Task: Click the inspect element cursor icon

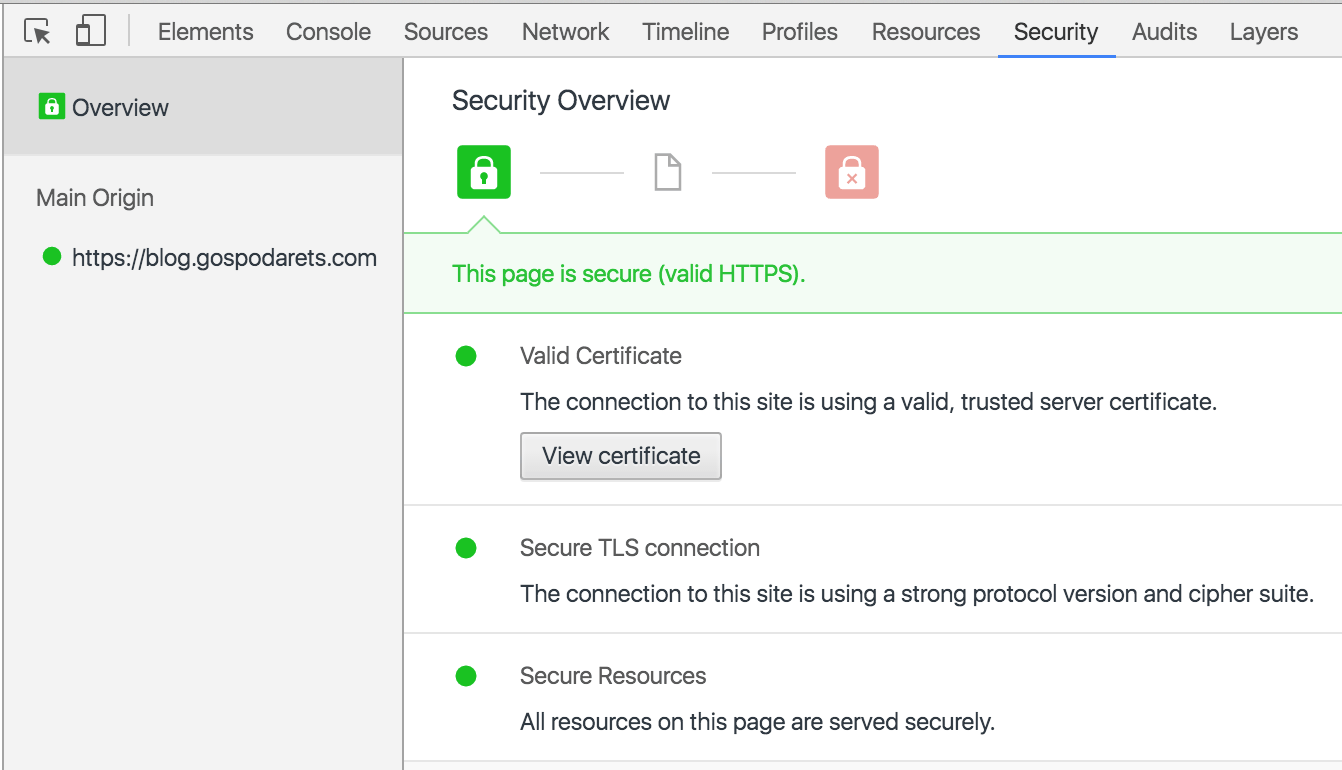Action: (38, 32)
